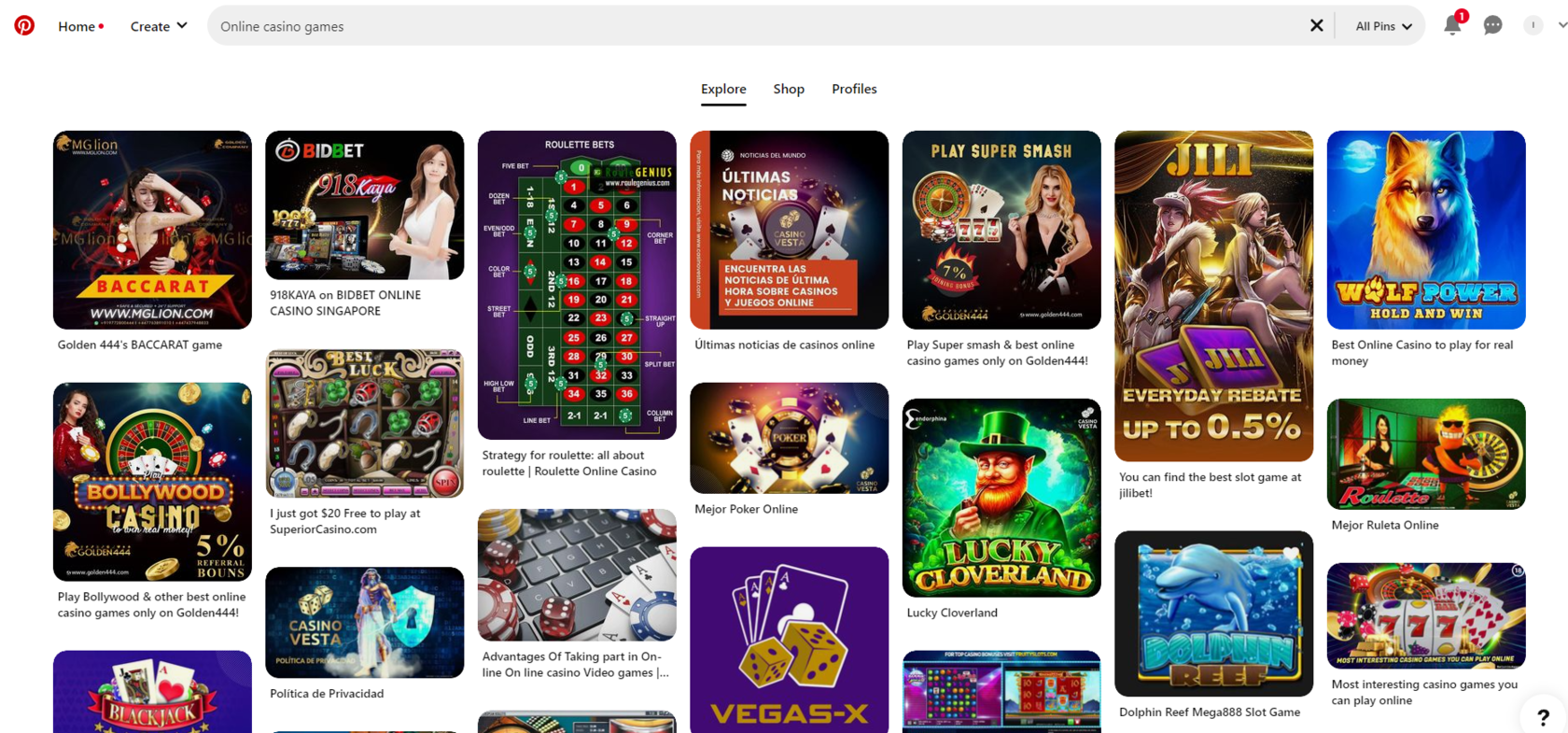Click the Mejor Poker Online caption link
This screenshot has height=733, width=1568.
746,509
